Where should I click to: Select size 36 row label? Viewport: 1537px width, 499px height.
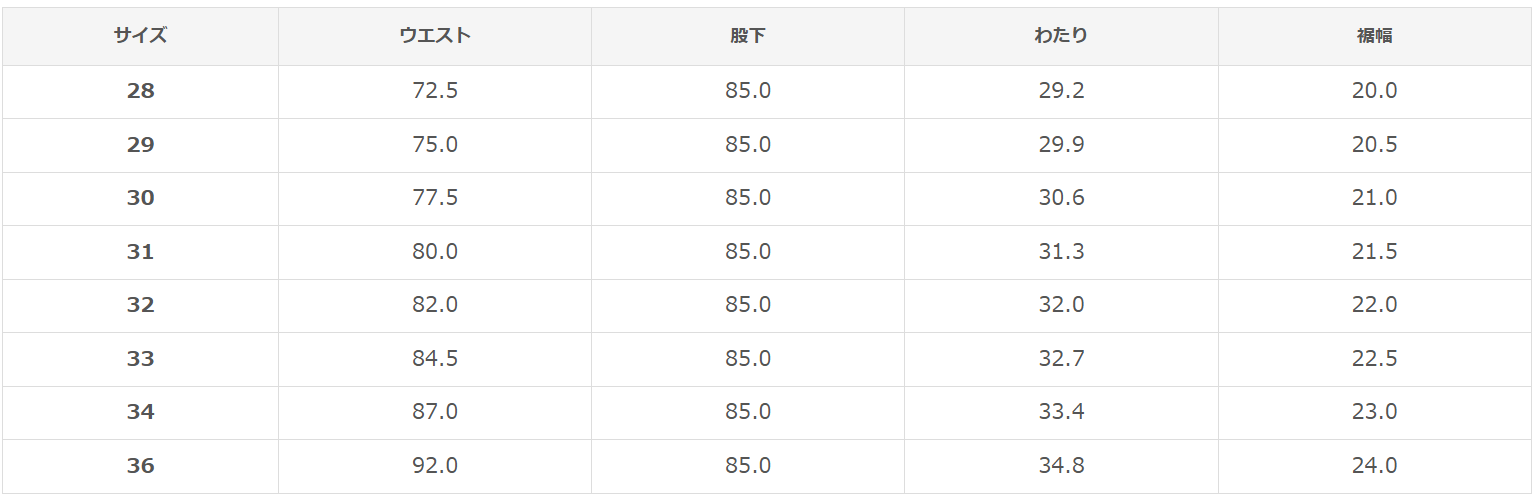click(x=140, y=465)
